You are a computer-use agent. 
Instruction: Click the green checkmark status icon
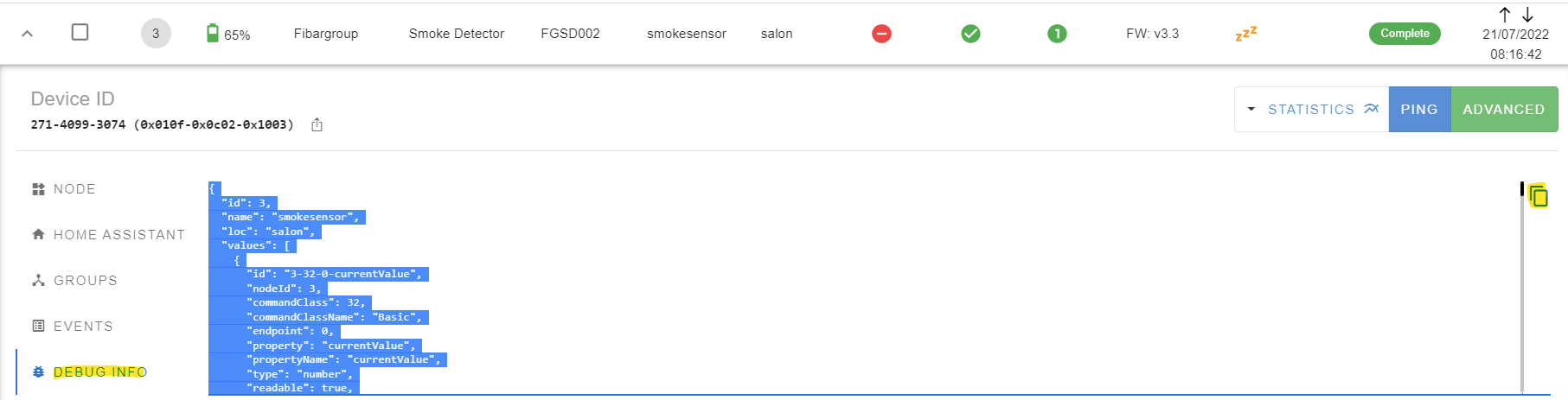pos(970,34)
